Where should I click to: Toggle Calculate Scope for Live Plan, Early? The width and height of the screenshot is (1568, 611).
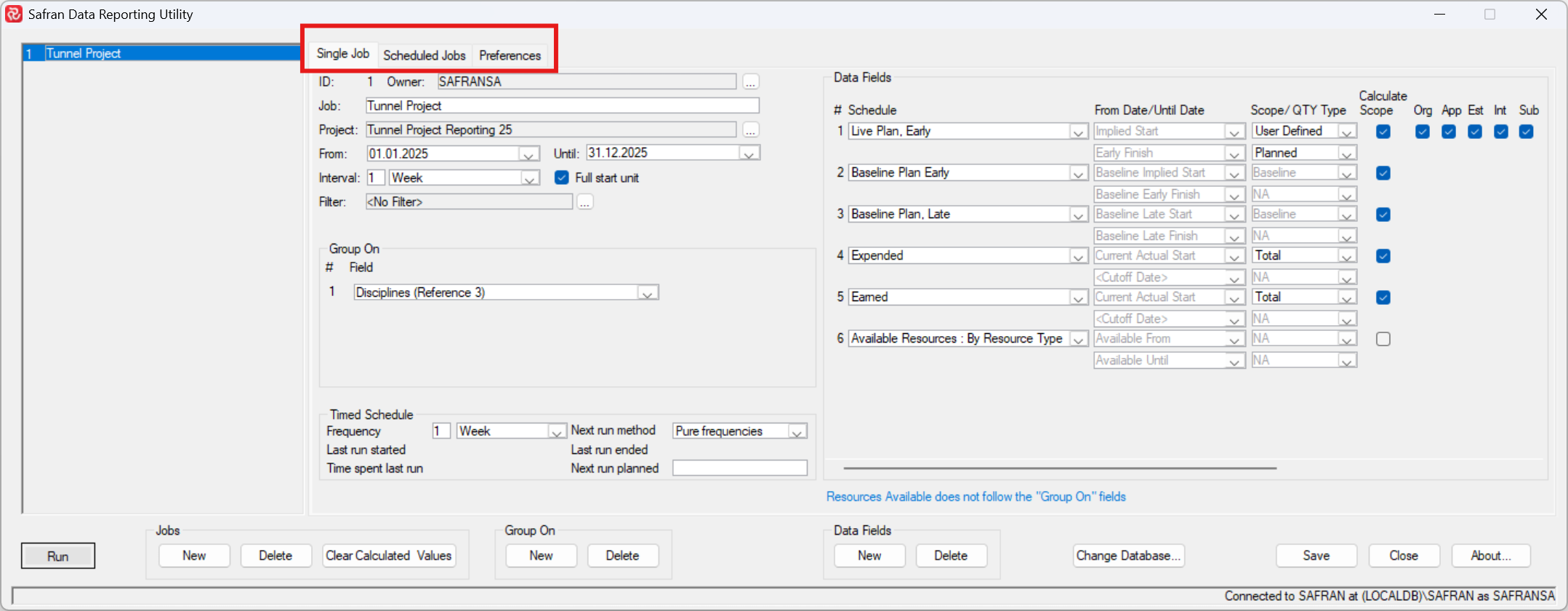[1383, 132]
